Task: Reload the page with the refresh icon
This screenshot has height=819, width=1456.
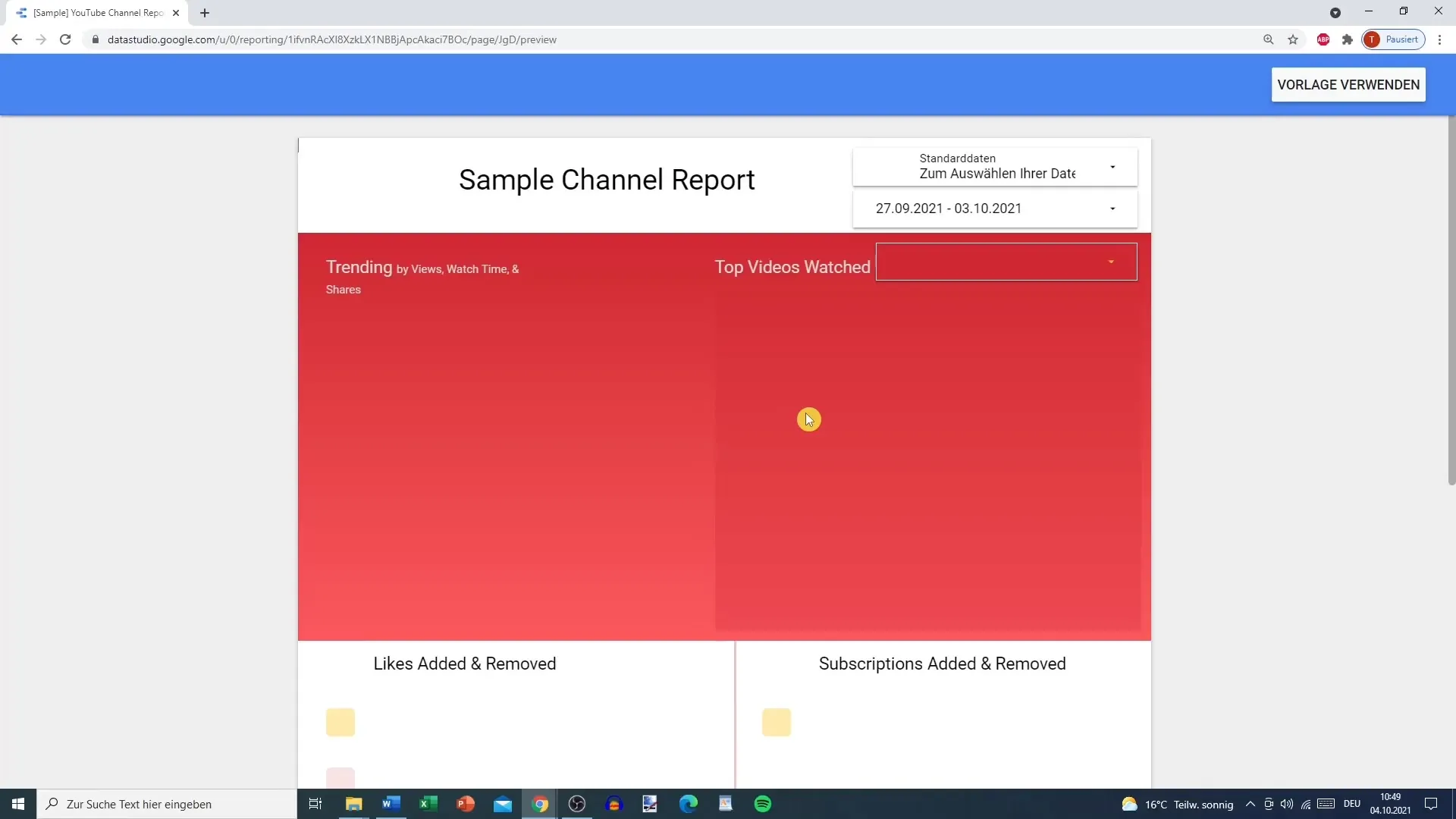Action: click(x=65, y=39)
